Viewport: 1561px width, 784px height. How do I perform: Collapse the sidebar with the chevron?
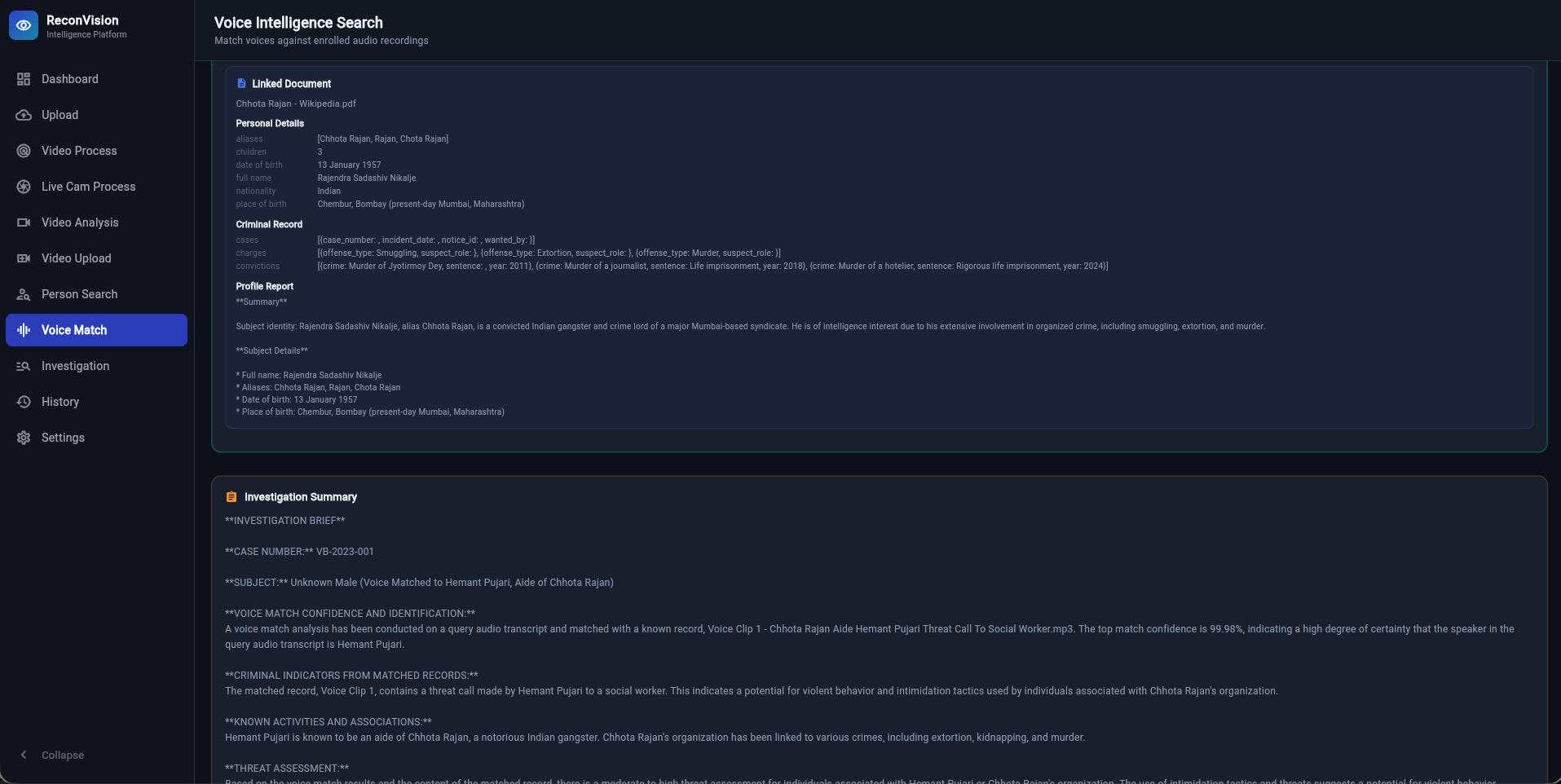[24, 755]
